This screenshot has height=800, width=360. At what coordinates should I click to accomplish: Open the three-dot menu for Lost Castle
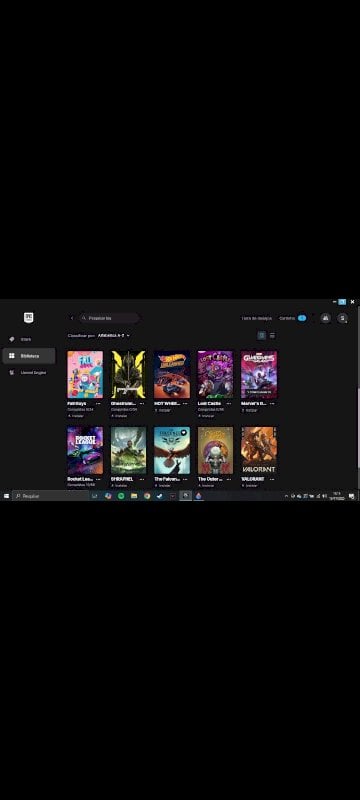(229, 404)
